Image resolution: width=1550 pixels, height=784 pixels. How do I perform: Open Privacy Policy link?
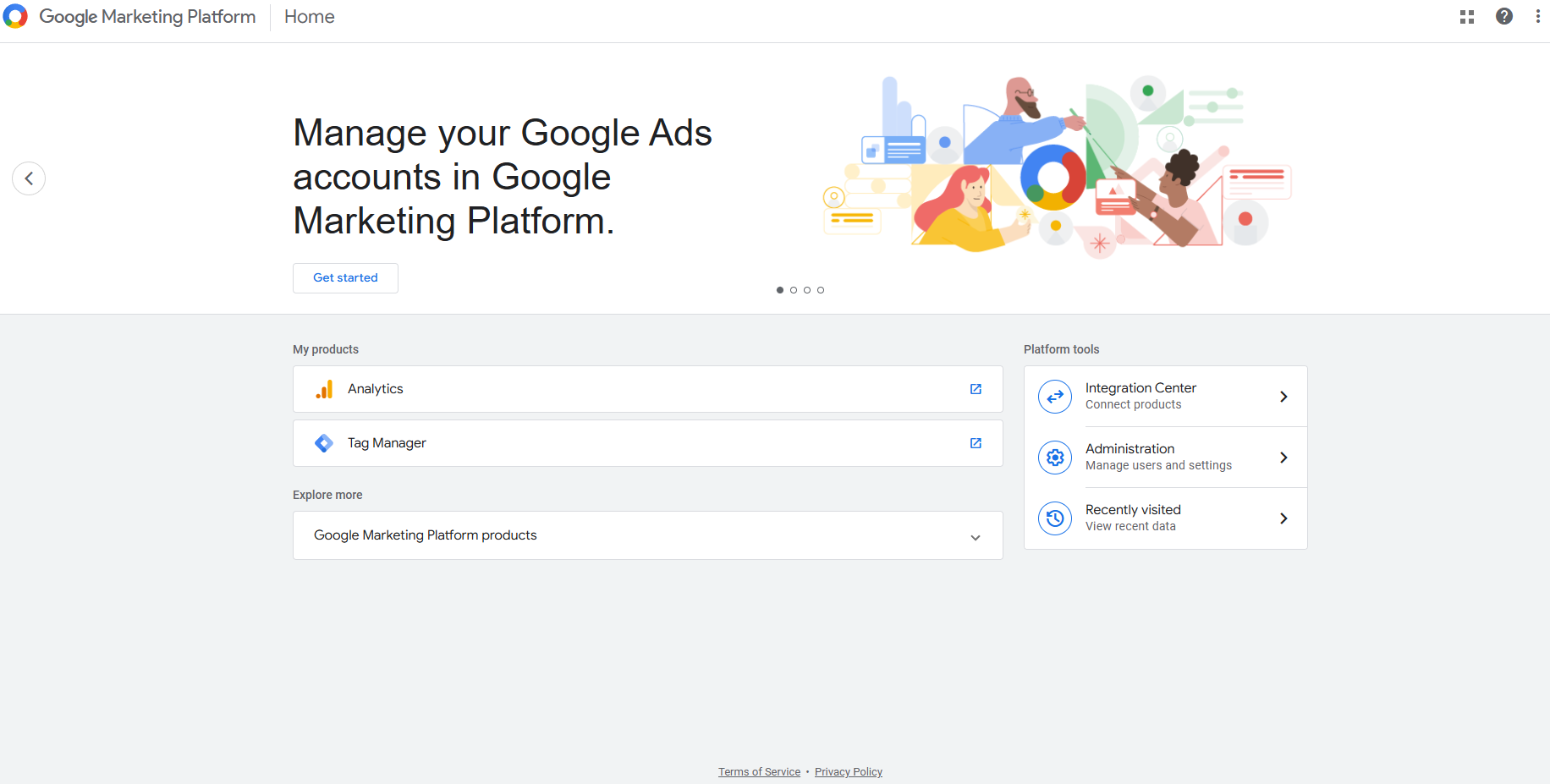pyautogui.click(x=849, y=772)
